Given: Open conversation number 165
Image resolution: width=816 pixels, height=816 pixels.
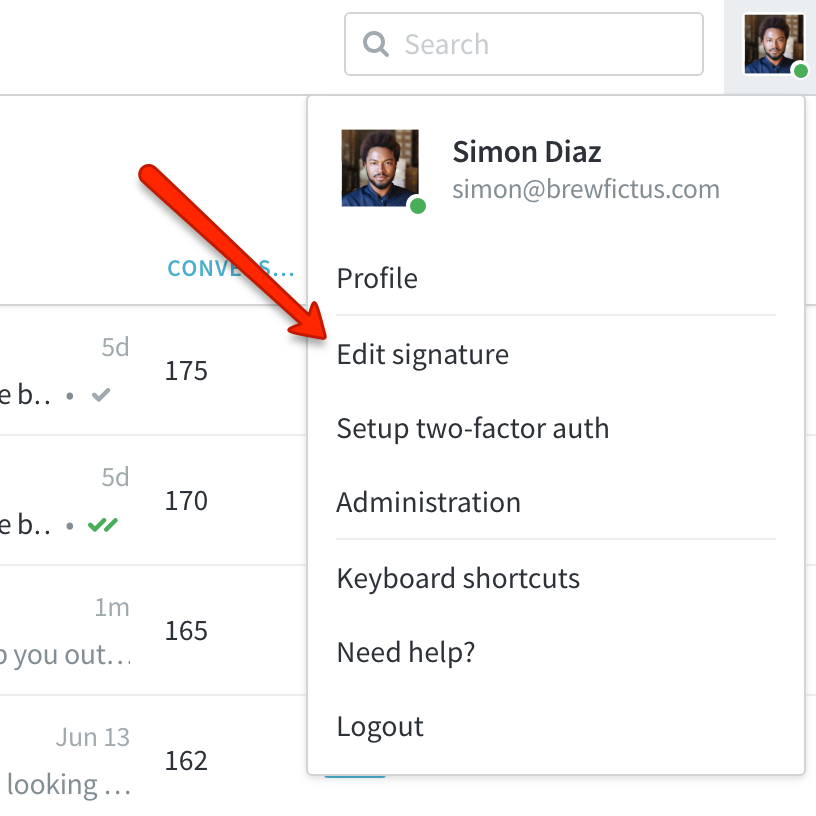Looking at the screenshot, I should click(x=186, y=631).
